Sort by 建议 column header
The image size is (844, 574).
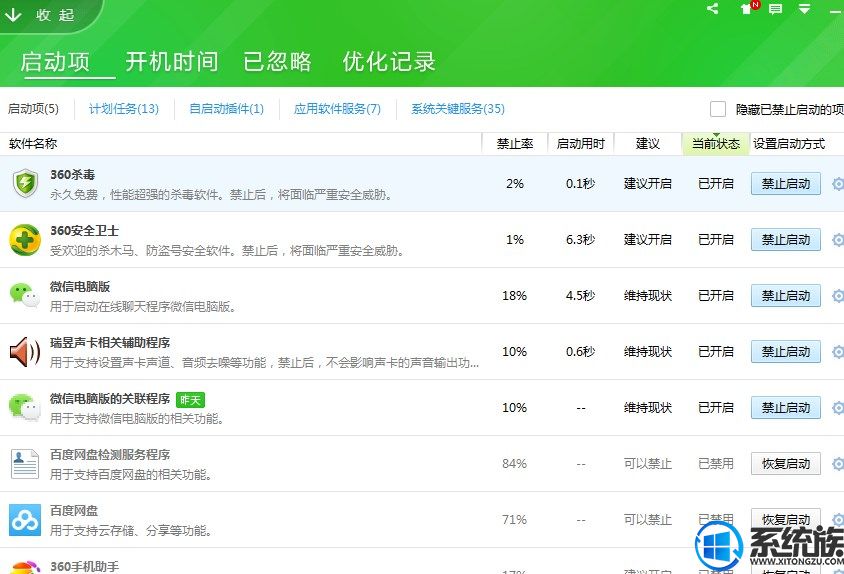pyautogui.click(x=648, y=144)
